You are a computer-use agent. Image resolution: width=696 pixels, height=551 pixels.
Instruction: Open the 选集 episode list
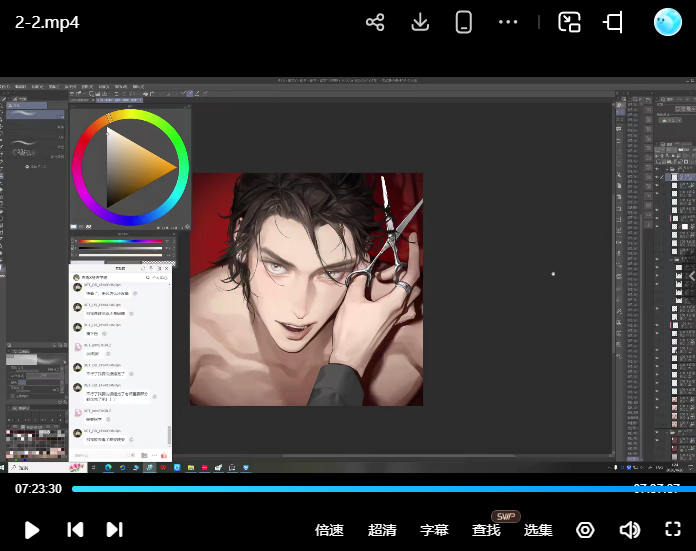point(538,530)
